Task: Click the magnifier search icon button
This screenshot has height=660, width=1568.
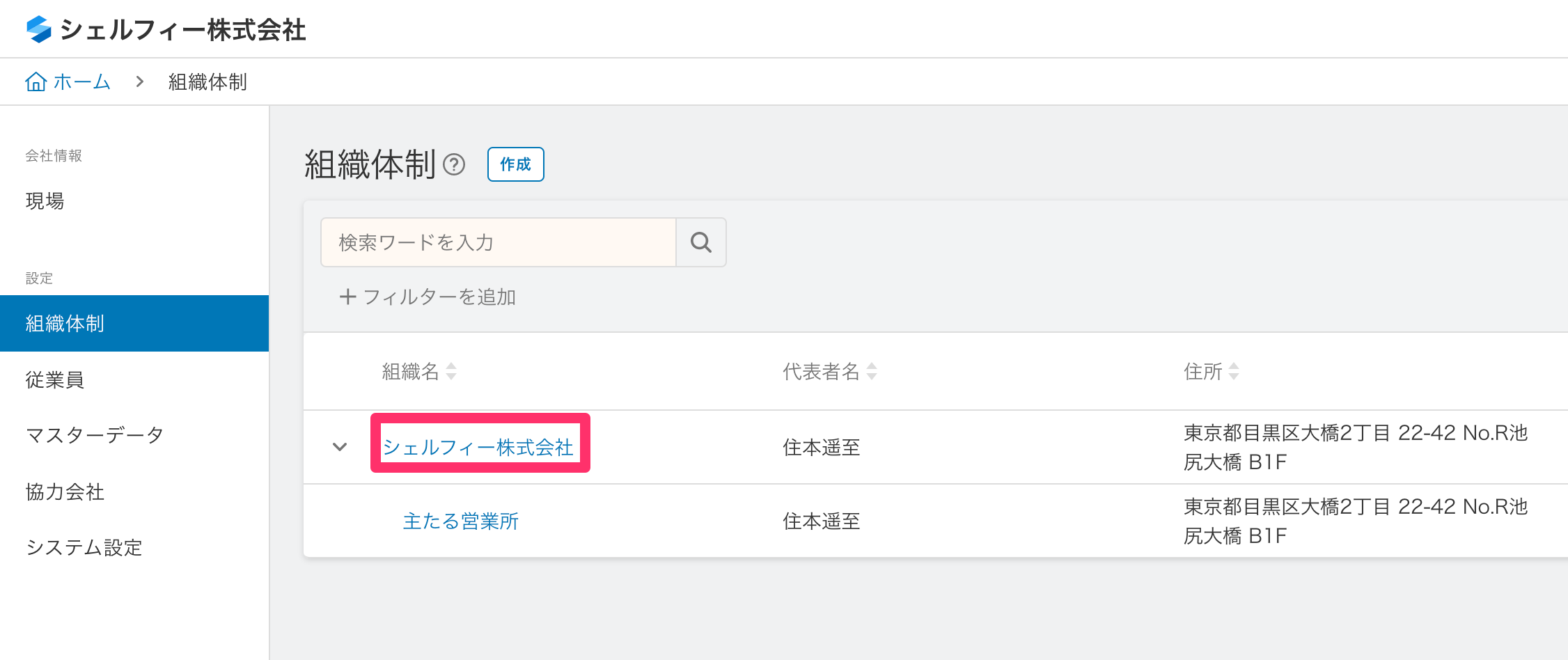Action: 701,242
